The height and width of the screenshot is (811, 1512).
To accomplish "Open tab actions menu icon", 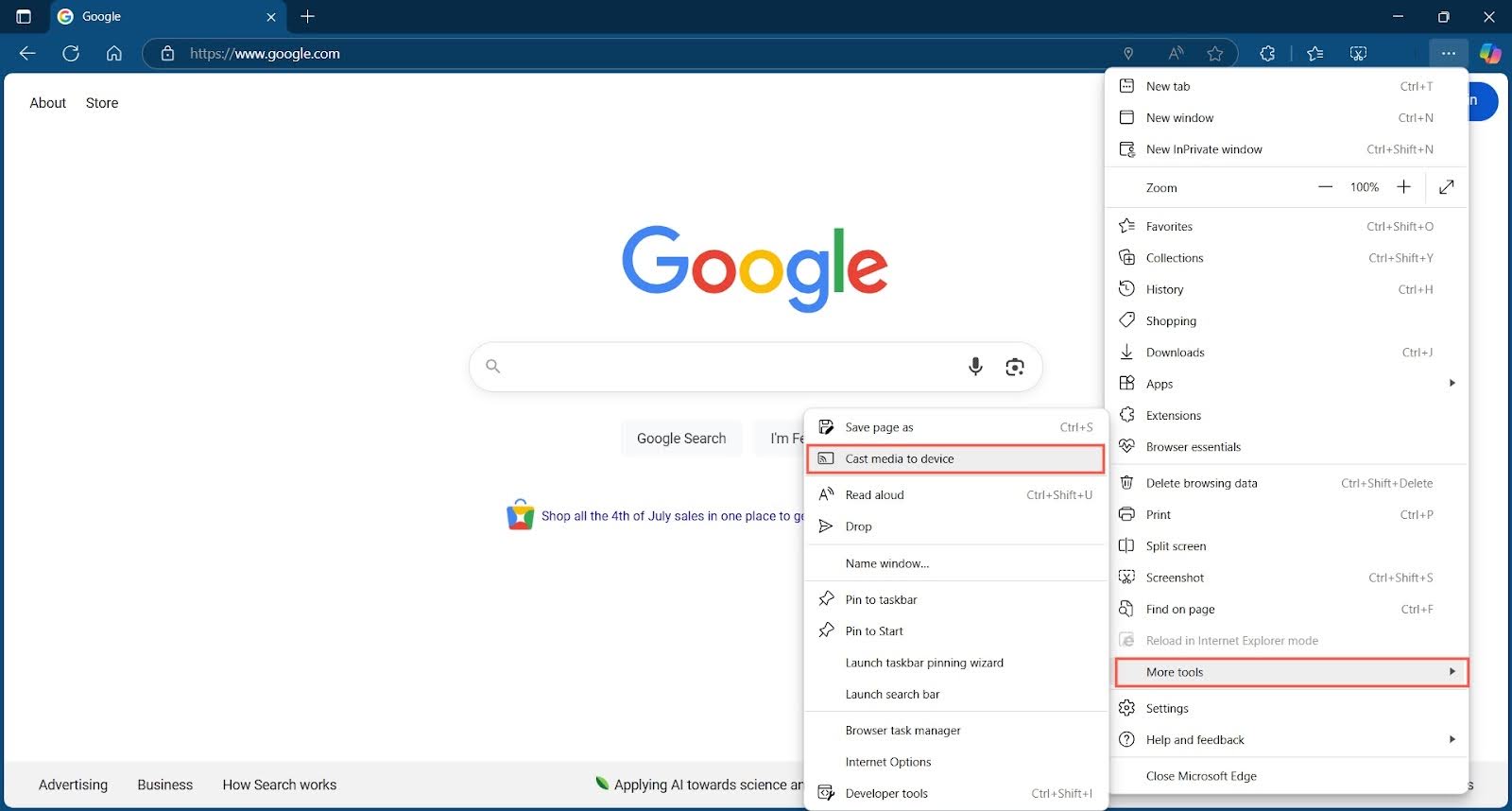I will pos(24,17).
